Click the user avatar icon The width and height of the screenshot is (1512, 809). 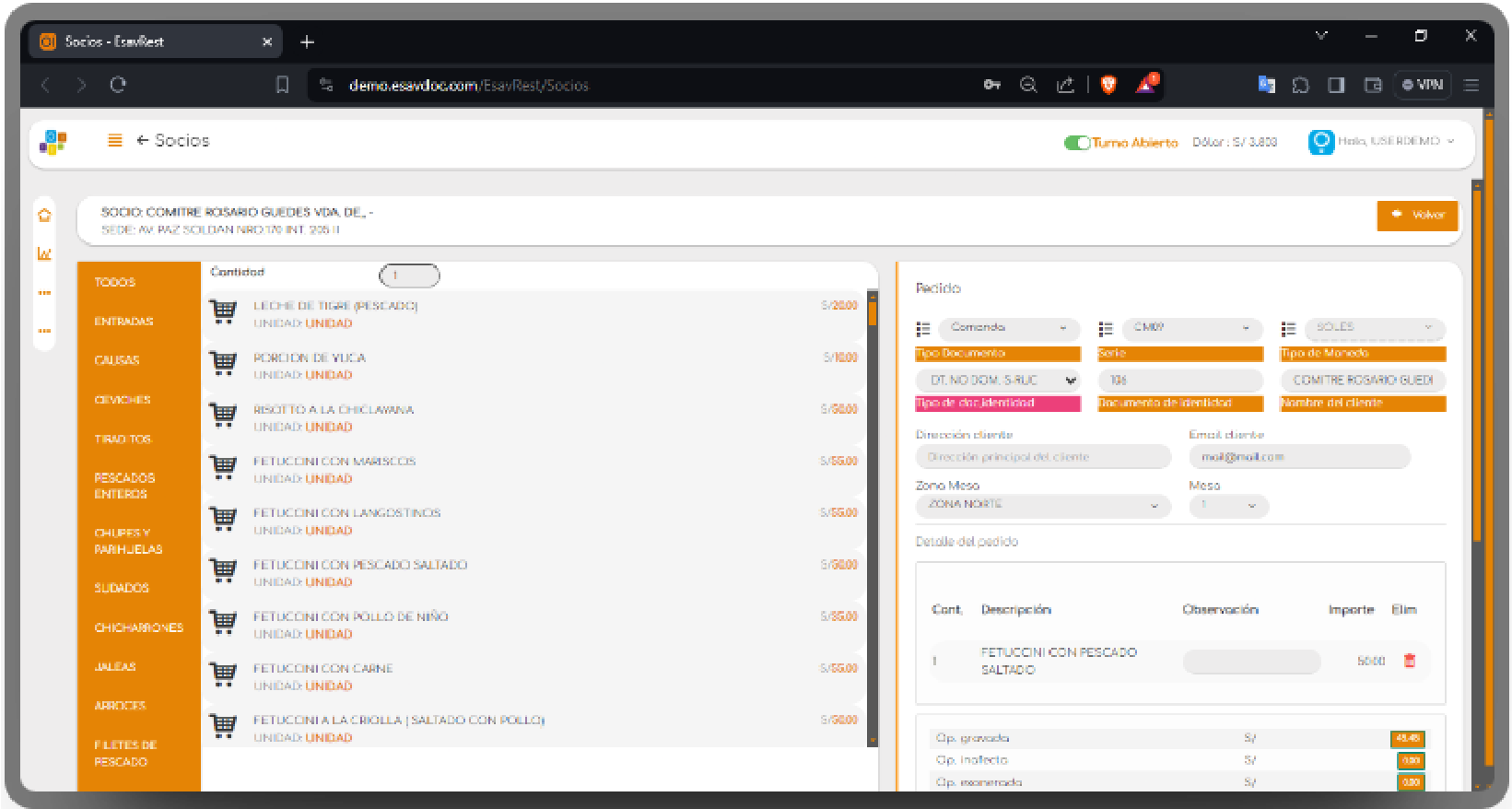pyautogui.click(x=1321, y=142)
